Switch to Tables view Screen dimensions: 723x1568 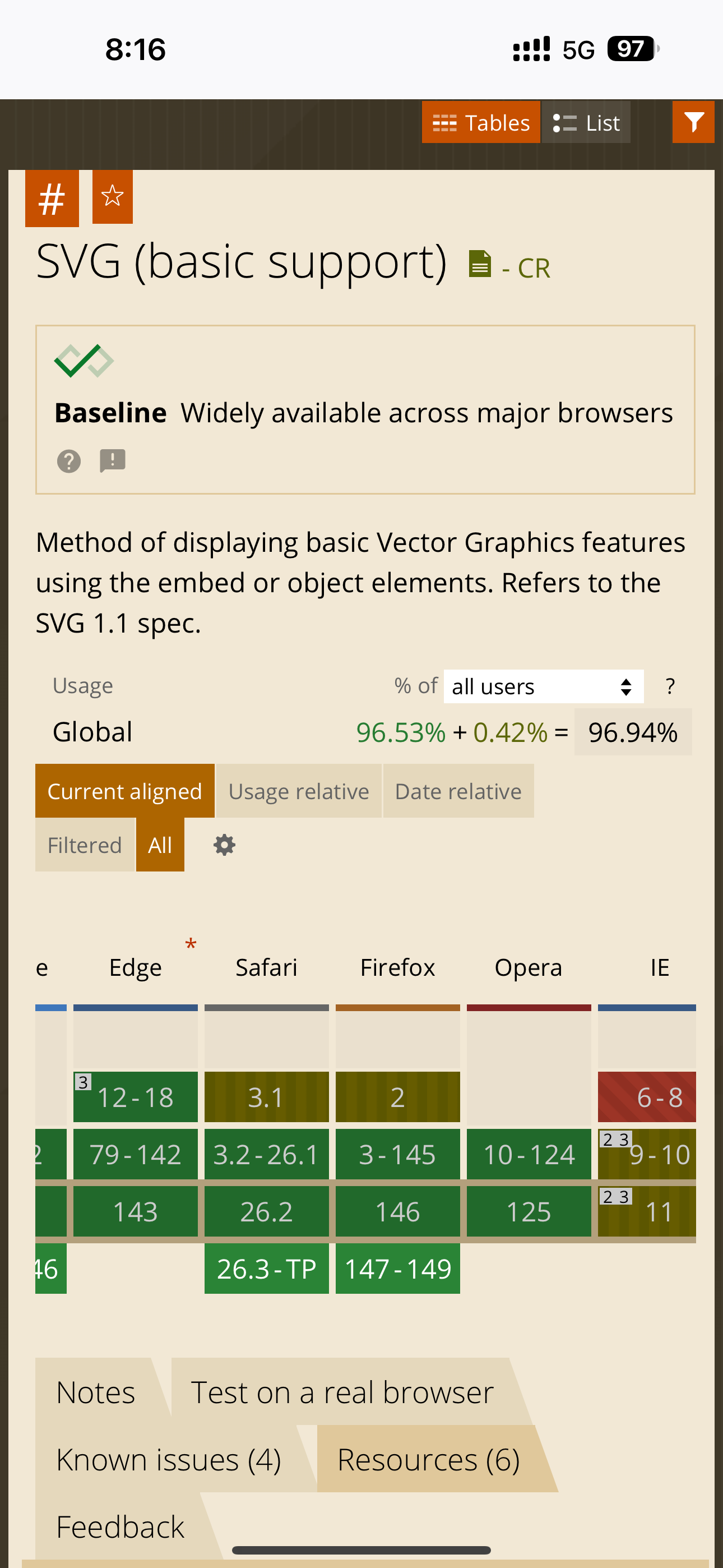click(x=481, y=122)
